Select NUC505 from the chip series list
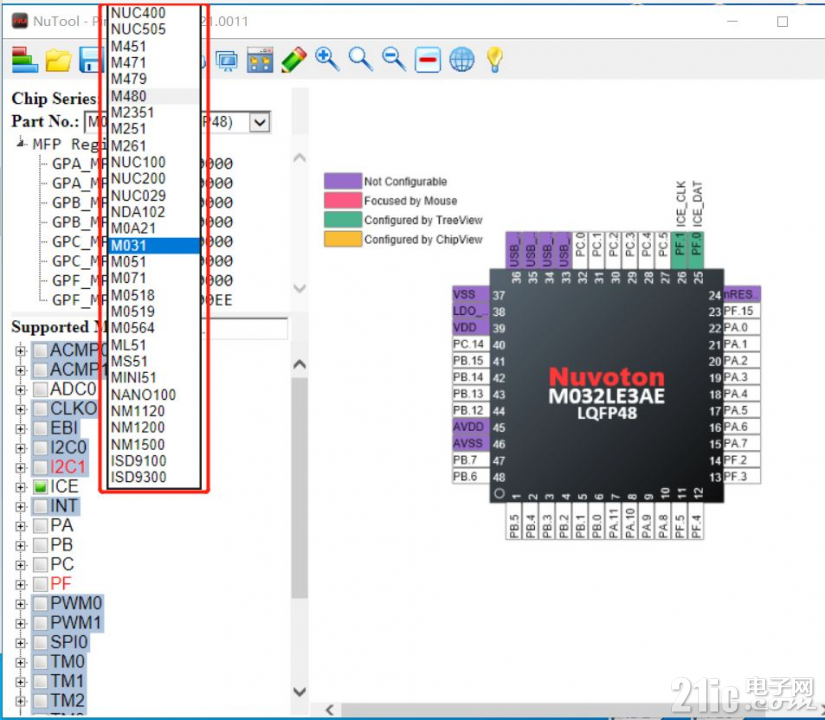The width and height of the screenshot is (825, 720). tap(154, 29)
